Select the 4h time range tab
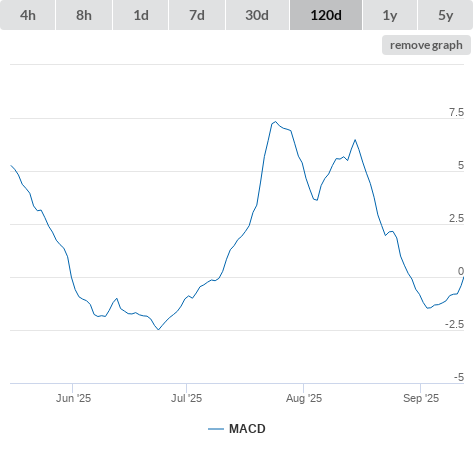Viewport: 474px width, 455px height. tap(28, 15)
